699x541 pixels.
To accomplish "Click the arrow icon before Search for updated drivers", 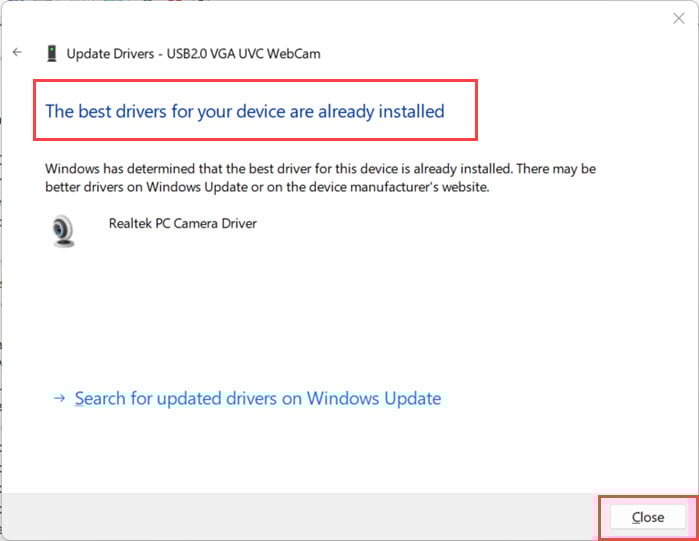I will click(59, 398).
